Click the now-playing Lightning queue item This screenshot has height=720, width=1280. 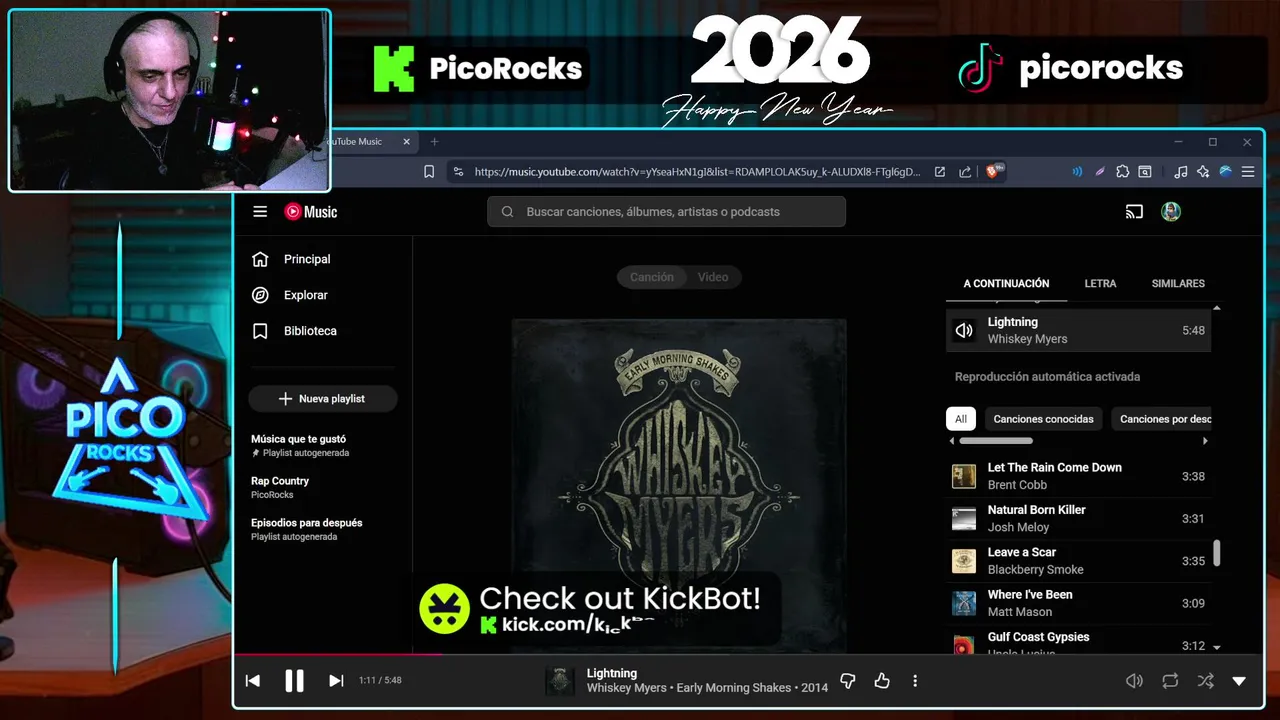pos(1078,330)
